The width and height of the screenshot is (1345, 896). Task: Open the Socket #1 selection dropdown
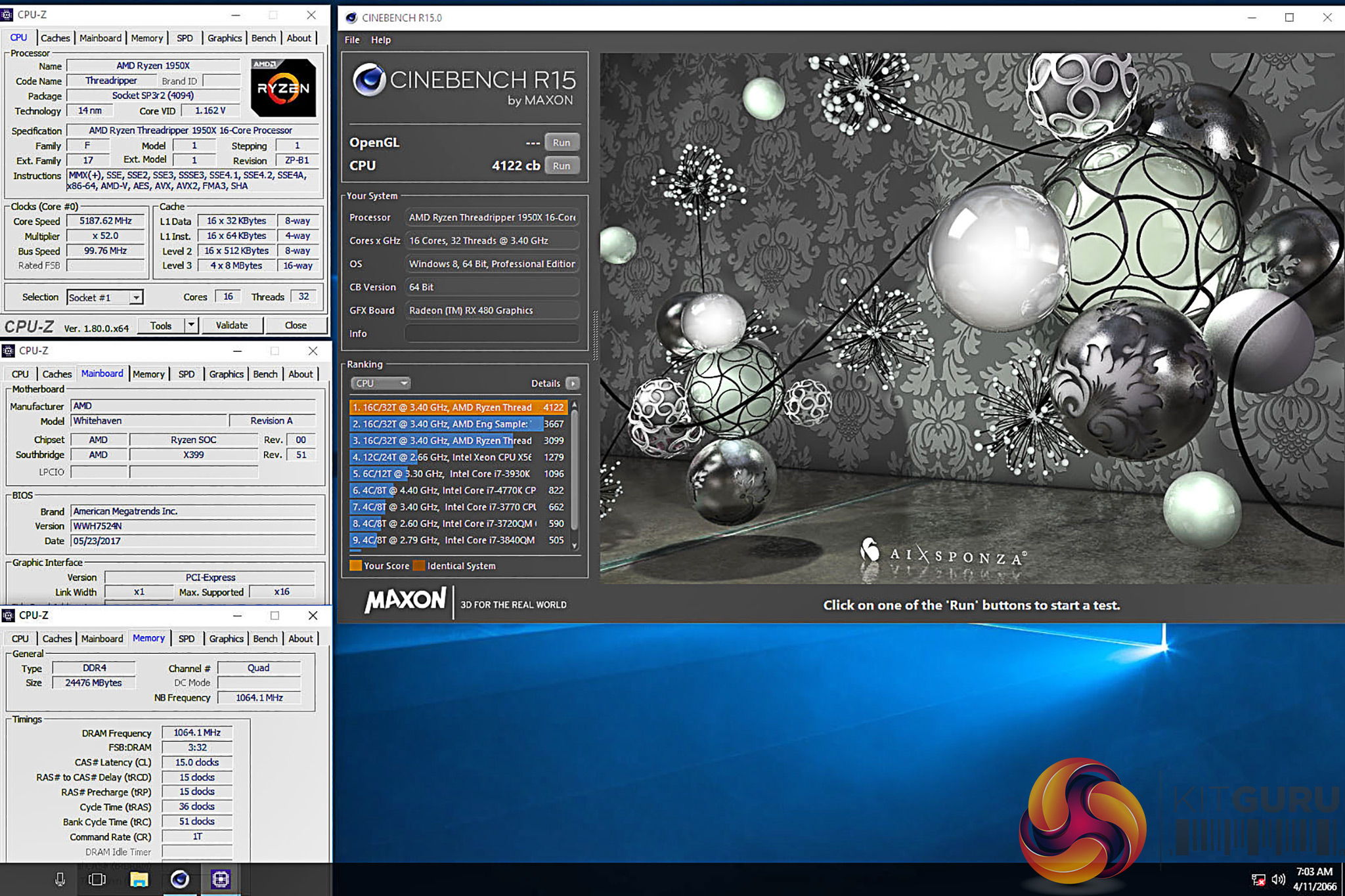(x=135, y=297)
